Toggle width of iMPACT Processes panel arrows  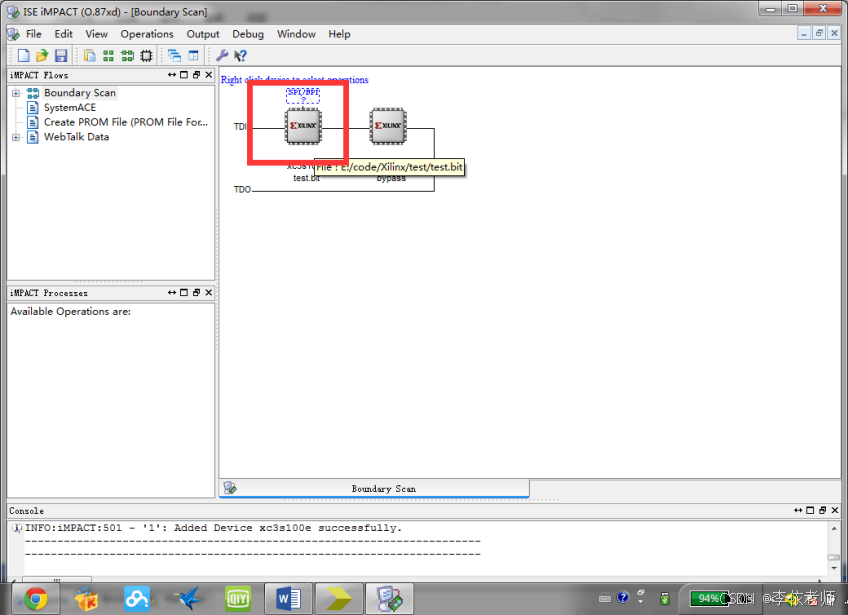(x=172, y=292)
